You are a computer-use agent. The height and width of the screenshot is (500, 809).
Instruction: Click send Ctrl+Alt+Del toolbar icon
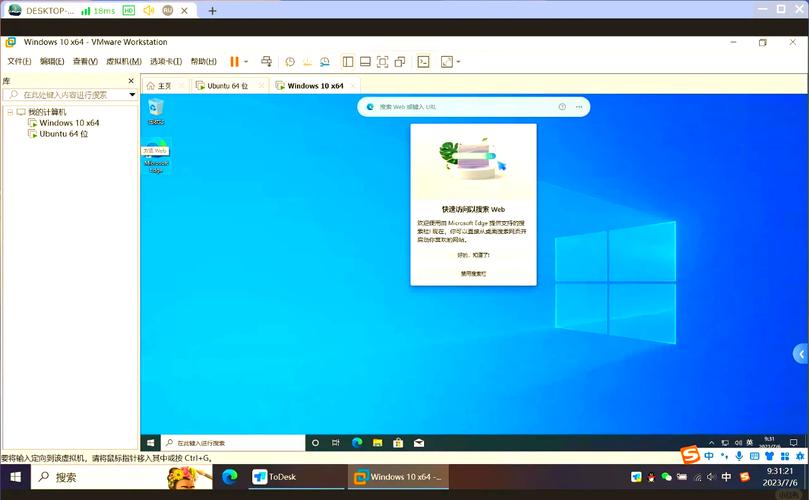pyautogui.click(x=266, y=61)
